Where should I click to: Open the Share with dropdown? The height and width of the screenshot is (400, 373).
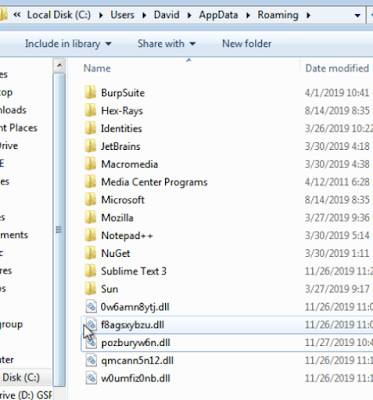pyautogui.click(x=166, y=44)
